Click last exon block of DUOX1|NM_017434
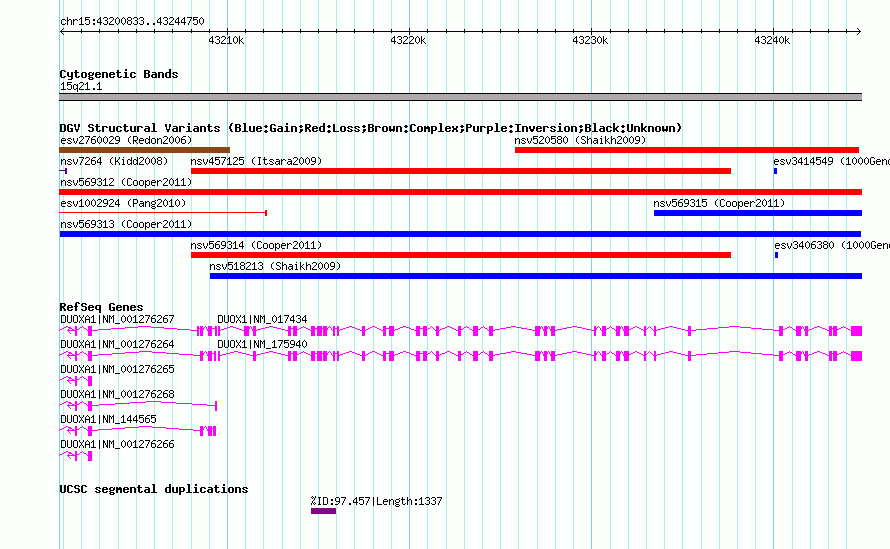Screen dimensions: 890x549 [x=857, y=330]
